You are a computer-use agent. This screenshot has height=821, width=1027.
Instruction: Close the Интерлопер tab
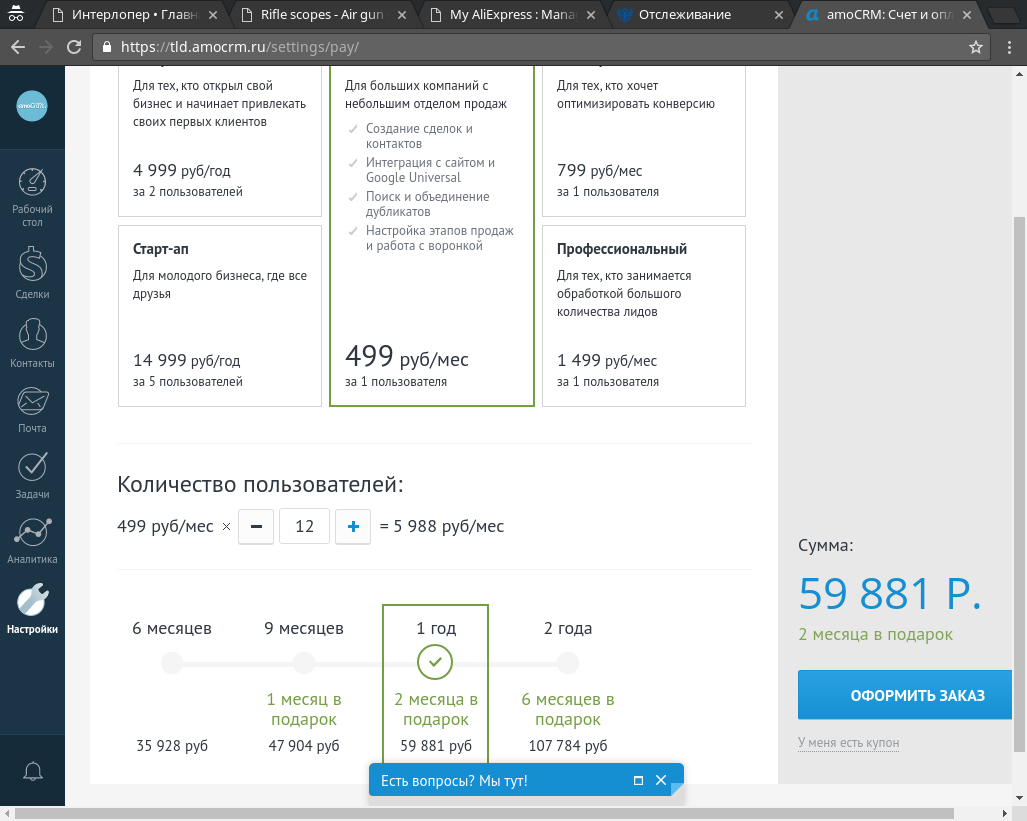tap(213, 14)
